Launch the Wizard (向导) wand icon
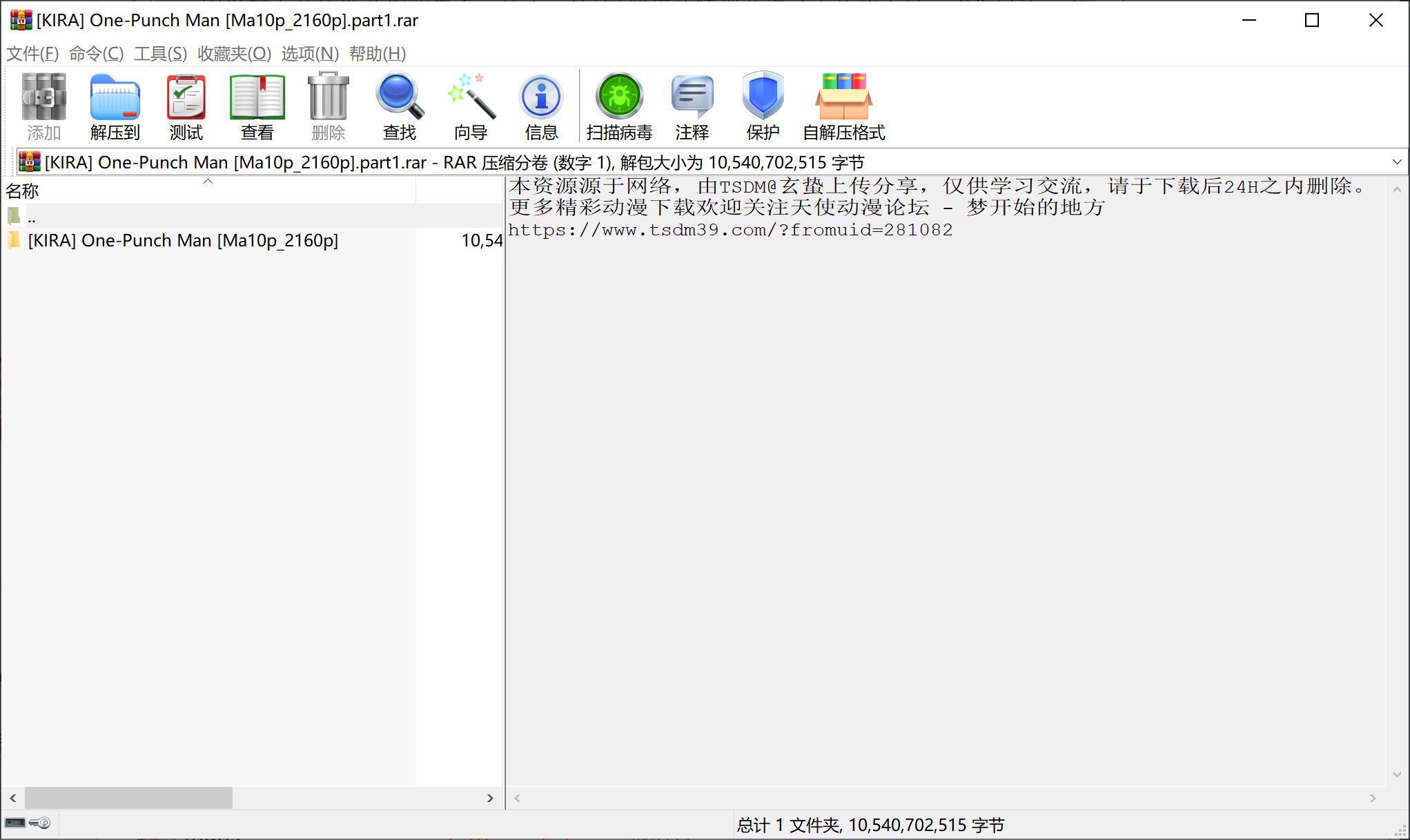 pos(471,106)
